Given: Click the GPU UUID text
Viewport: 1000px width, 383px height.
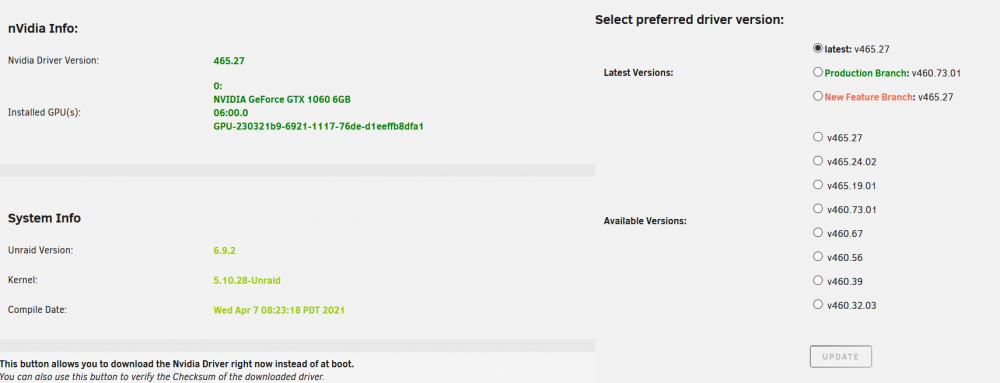Looking at the screenshot, I should (x=318, y=126).
